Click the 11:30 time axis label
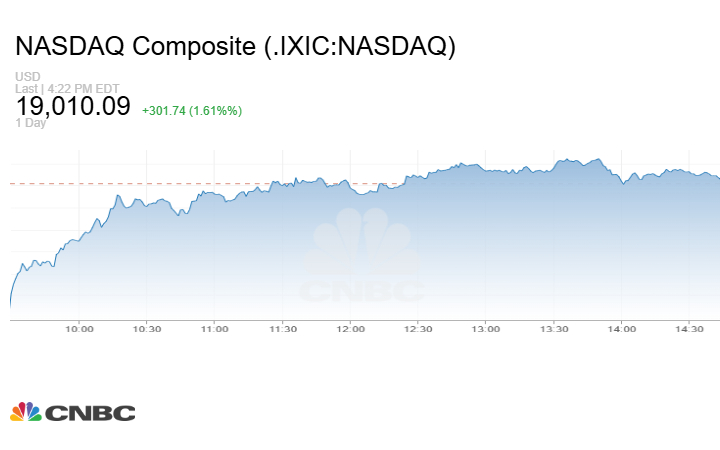 tap(283, 329)
